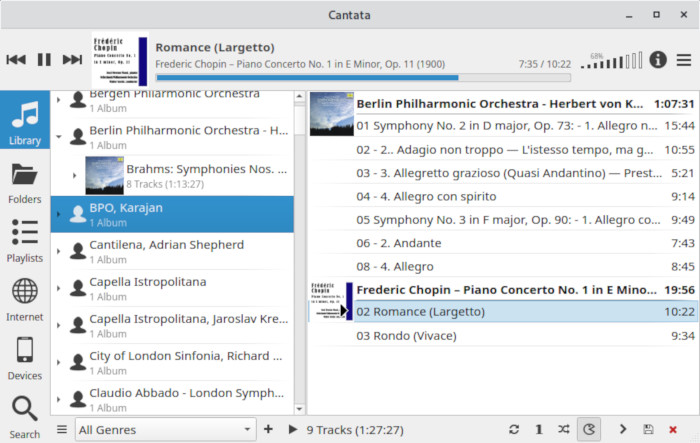Pause the playing song
Screen dimensions: 700x443
click(44, 59)
